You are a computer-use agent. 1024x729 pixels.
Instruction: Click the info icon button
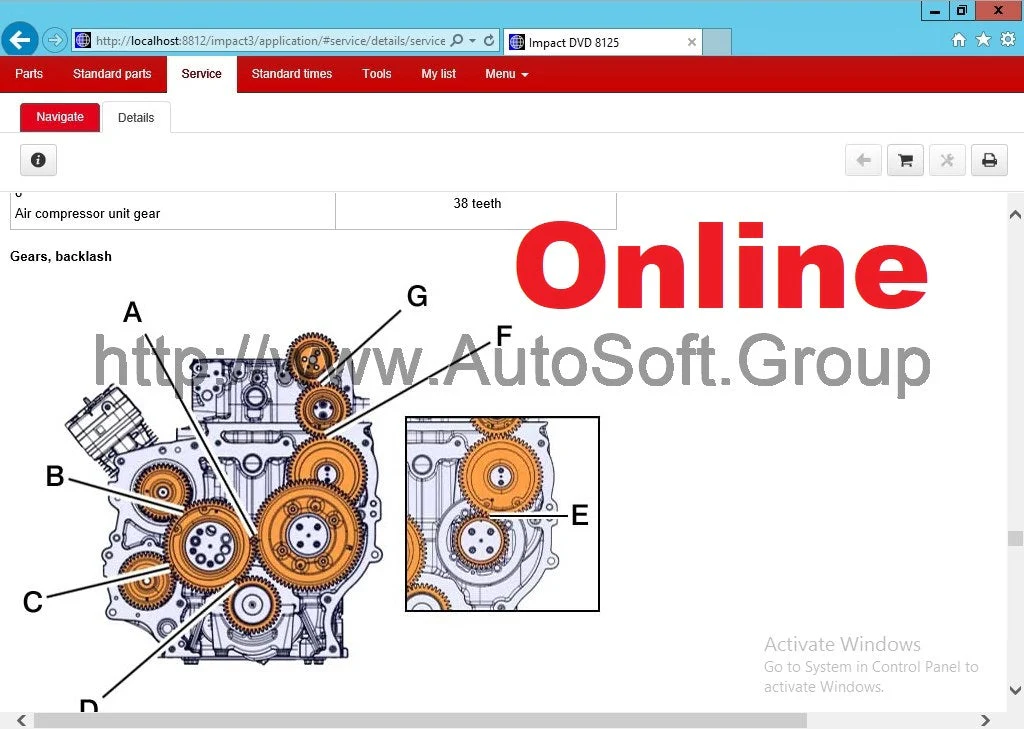point(38,160)
